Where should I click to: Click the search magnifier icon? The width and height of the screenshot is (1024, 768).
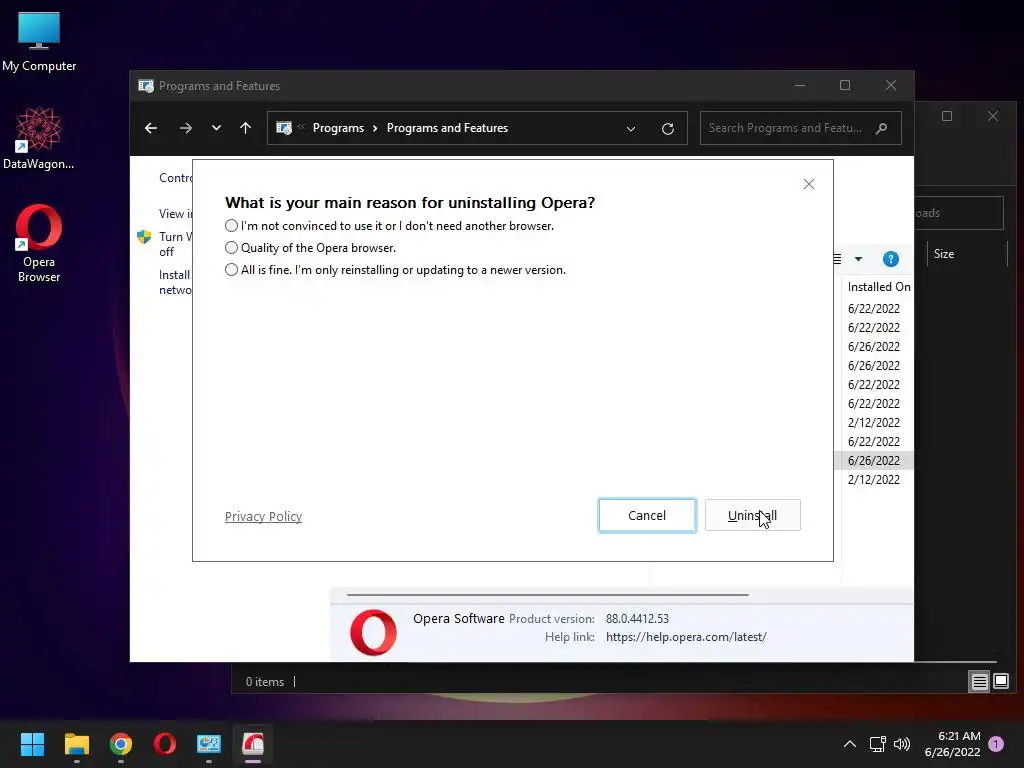[882, 128]
